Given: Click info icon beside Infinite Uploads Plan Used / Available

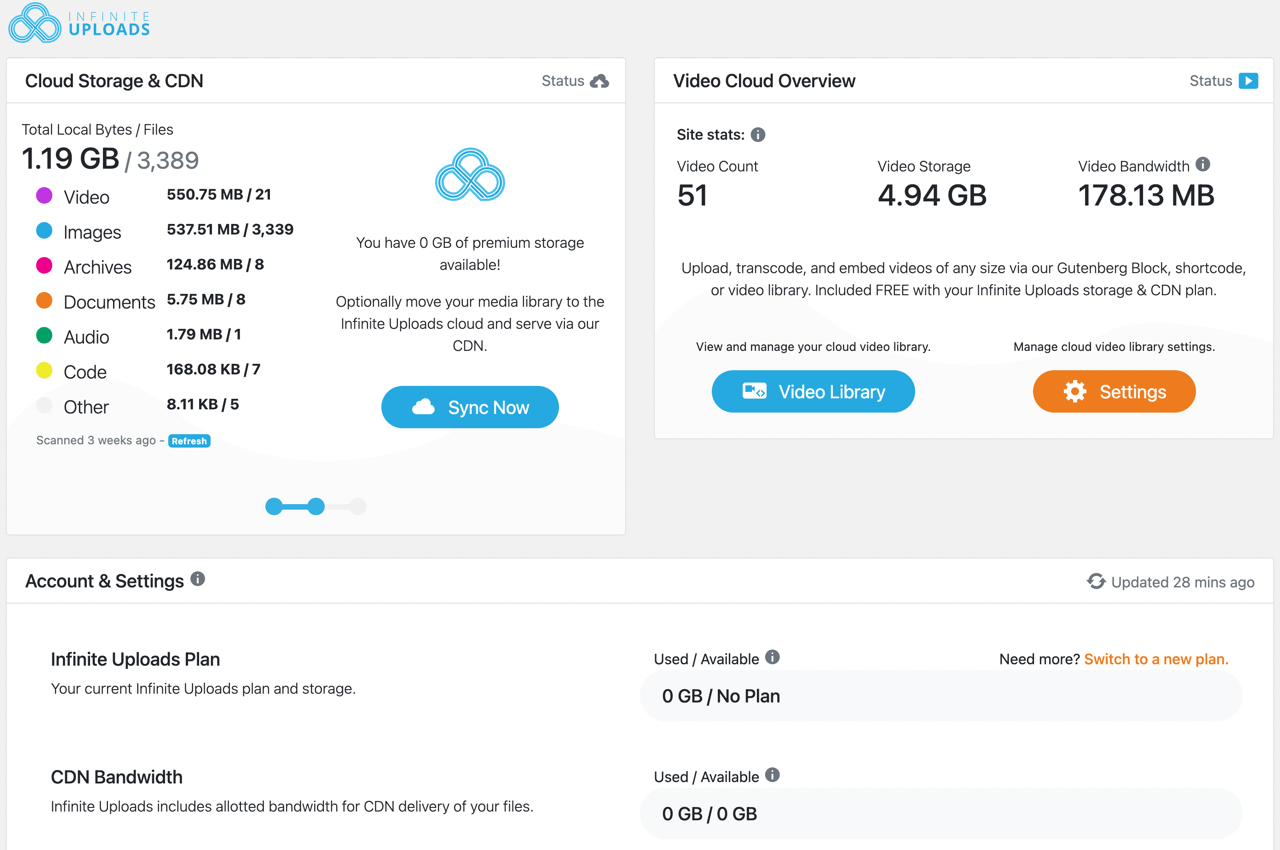Looking at the screenshot, I should [x=772, y=657].
